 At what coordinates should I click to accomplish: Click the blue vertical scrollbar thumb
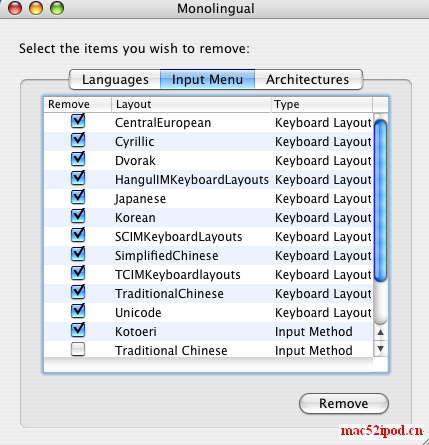[x=380, y=201]
